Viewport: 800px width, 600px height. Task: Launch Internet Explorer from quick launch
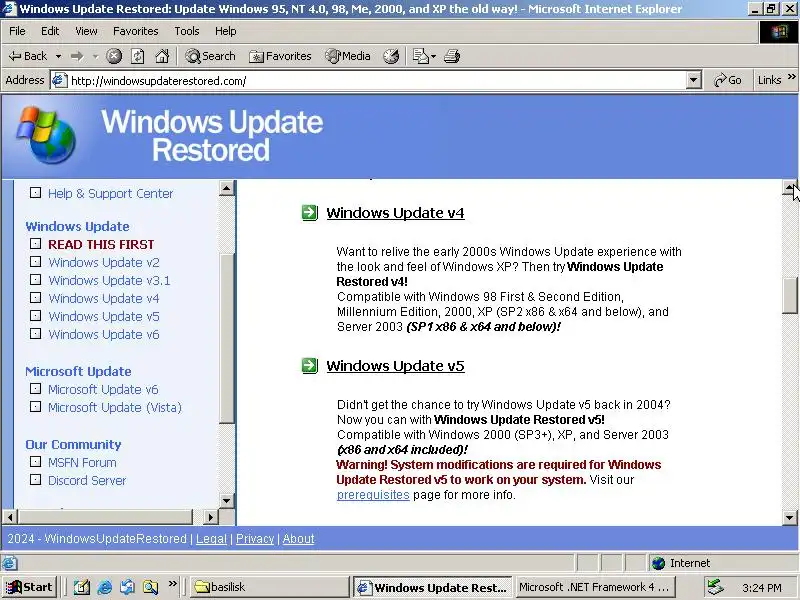click(x=105, y=588)
